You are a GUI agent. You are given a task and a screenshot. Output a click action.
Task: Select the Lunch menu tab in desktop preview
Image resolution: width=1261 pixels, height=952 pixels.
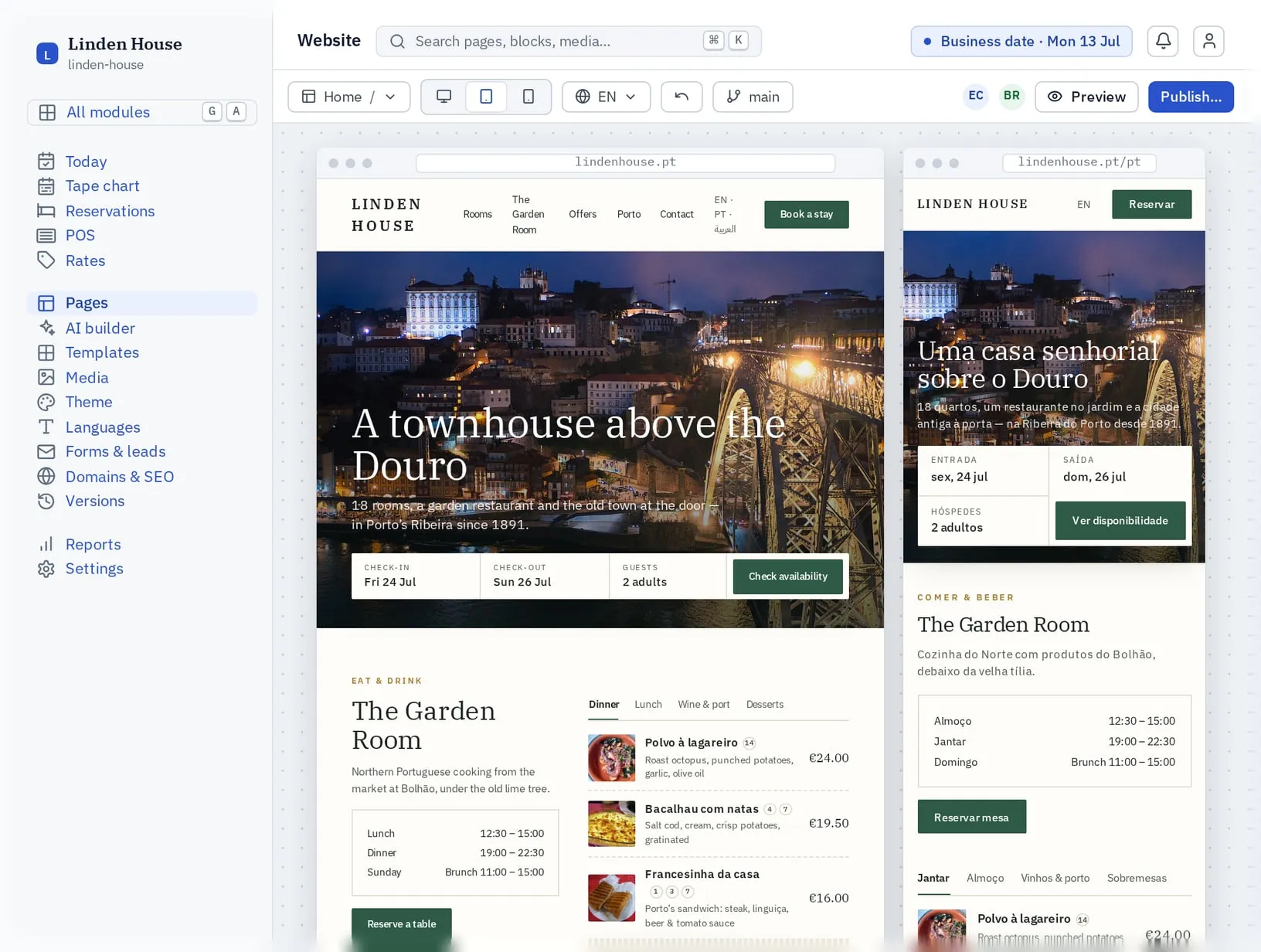648,705
